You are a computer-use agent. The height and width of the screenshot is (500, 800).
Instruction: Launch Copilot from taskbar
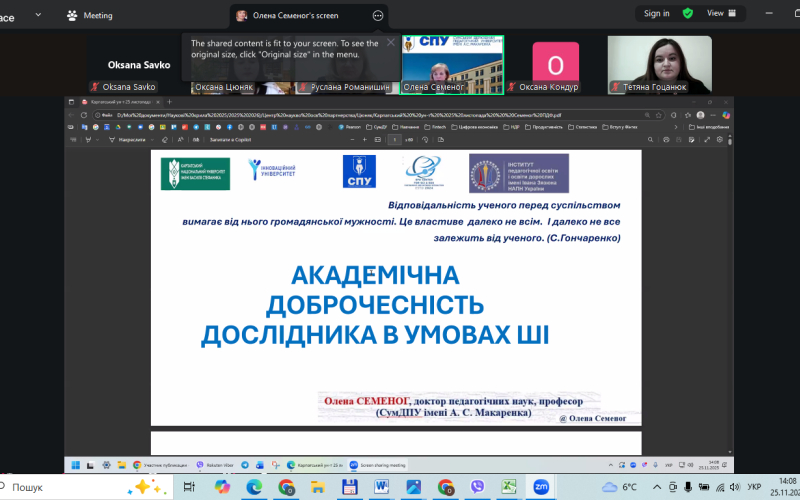(222, 487)
